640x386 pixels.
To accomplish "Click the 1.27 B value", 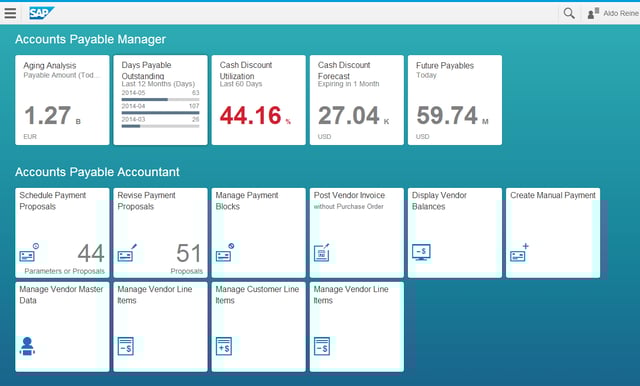I will [52, 115].
